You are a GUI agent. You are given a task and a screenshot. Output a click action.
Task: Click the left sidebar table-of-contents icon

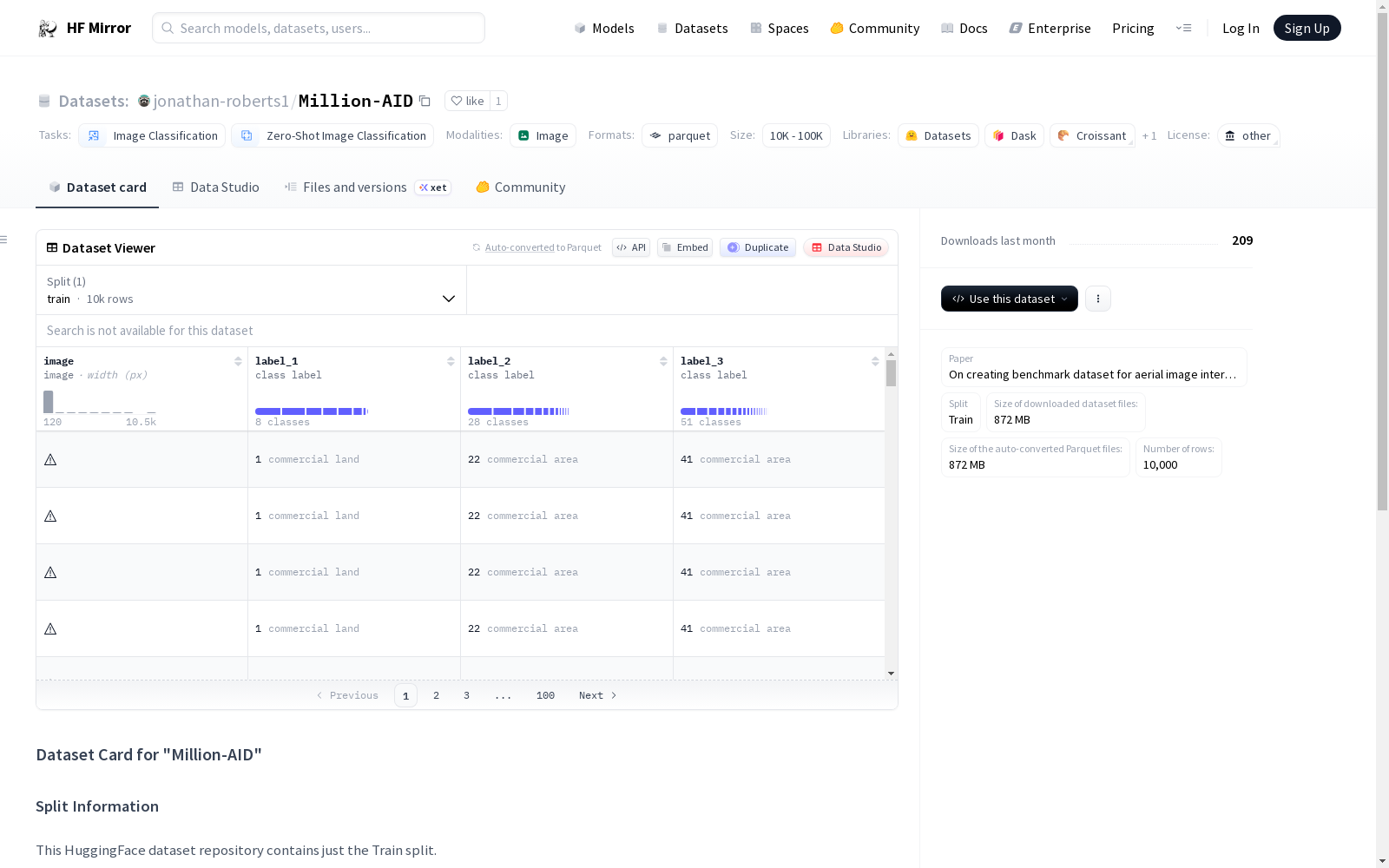tap(4, 240)
